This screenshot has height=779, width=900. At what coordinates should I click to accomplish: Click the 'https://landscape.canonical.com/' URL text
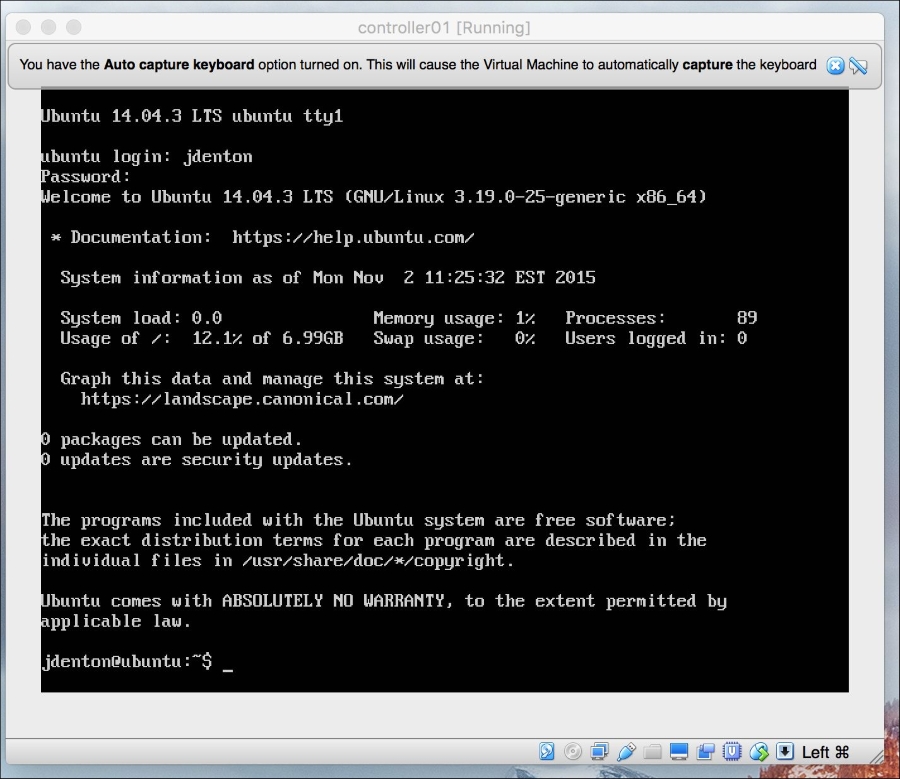242,399
